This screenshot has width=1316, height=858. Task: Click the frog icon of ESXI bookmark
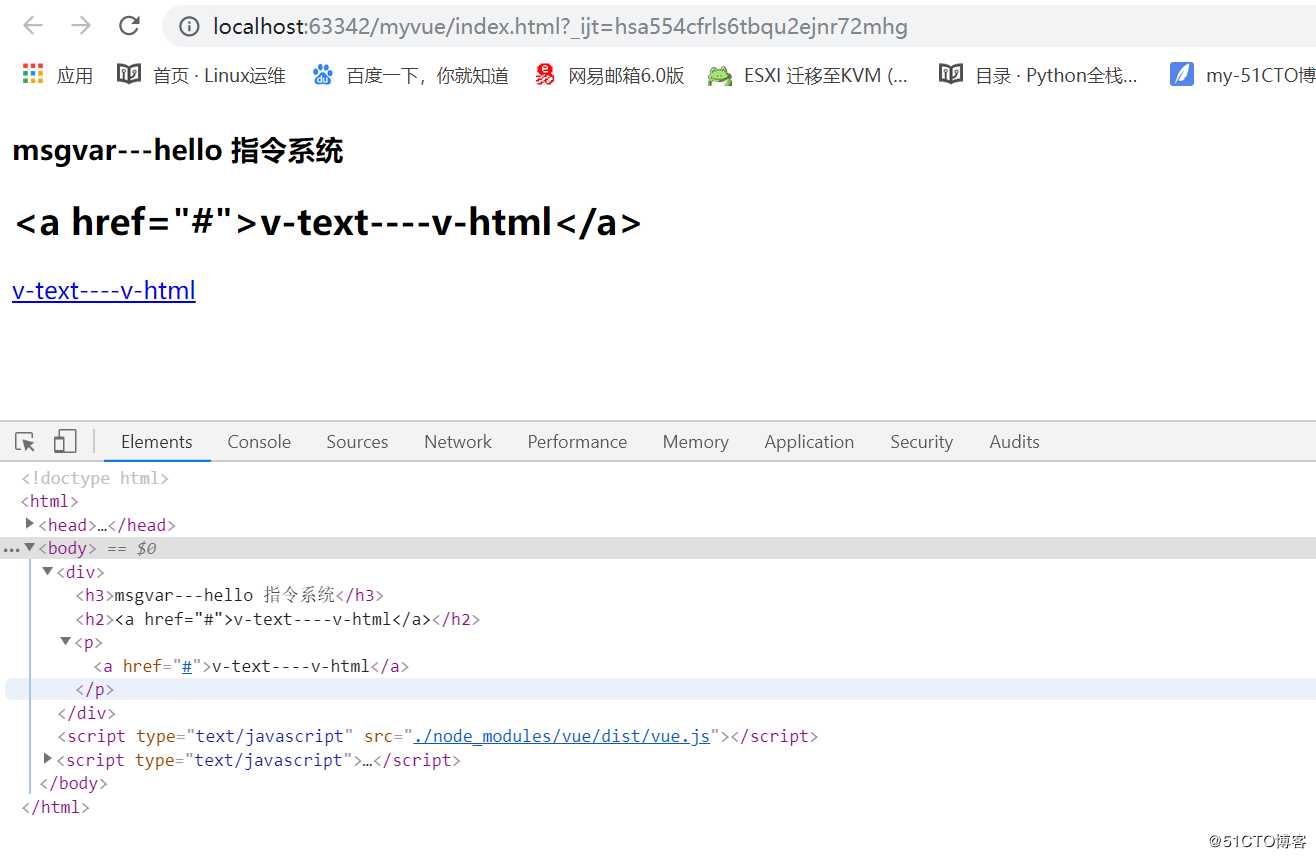tap(720, 75)
